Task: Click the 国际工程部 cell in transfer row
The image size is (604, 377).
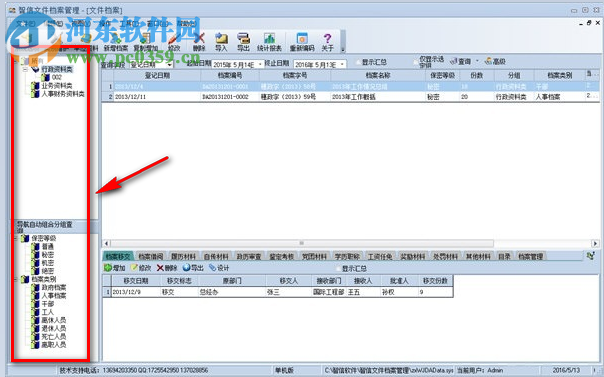Action: click(329, 292)
